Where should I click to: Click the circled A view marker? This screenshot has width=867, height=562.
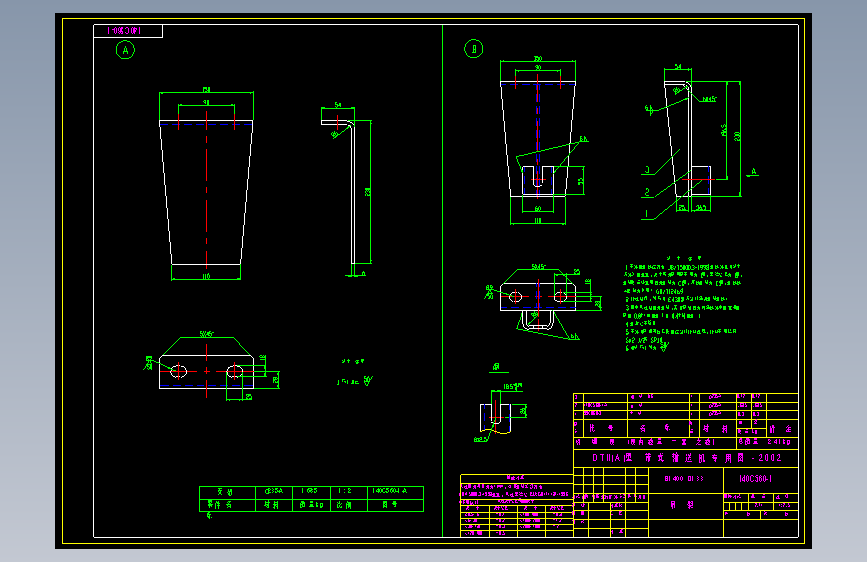tap(126, 50)
